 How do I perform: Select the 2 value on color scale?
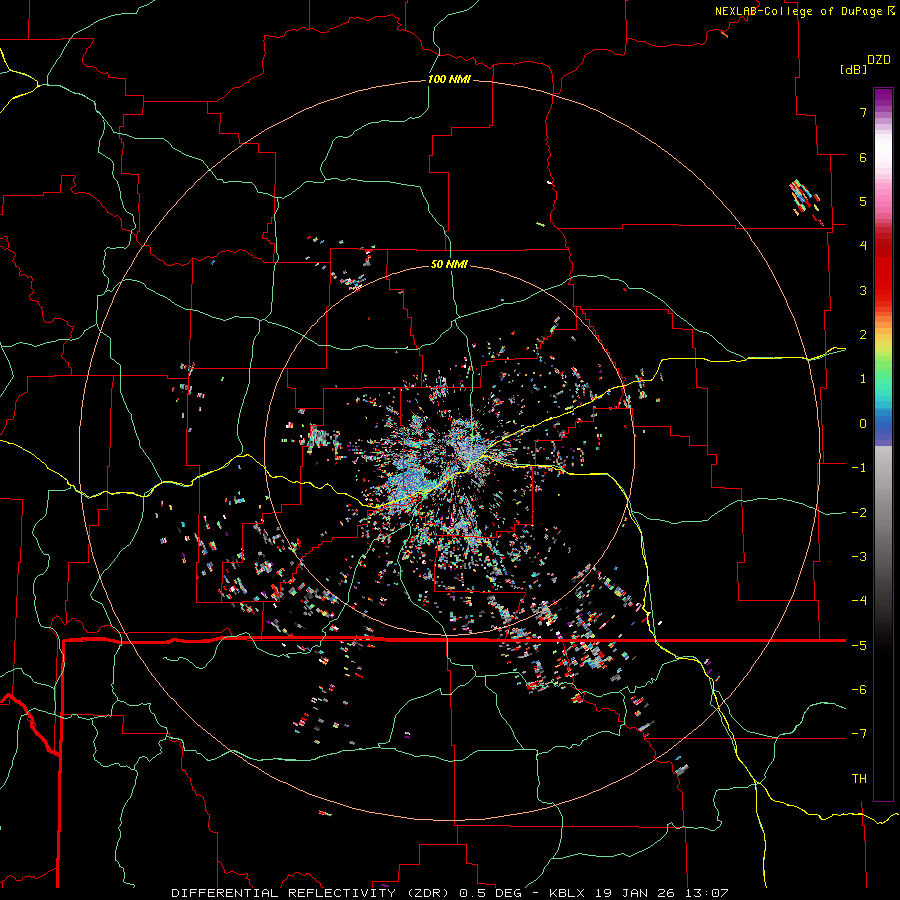pos(863,335)
